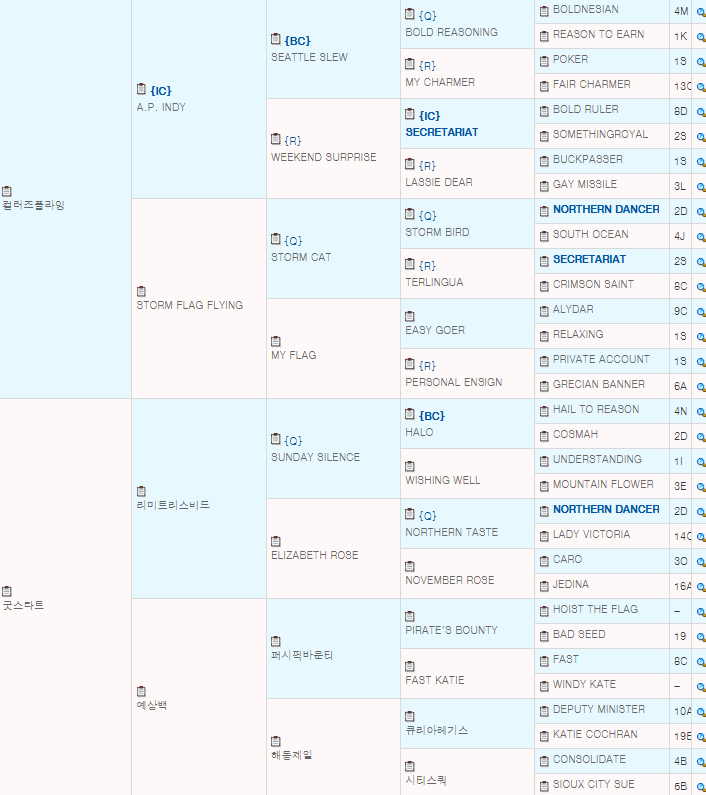706x795 pixels.
Task: Click magnifier icon in FAIR CHARMER row
Action: pyautogui.click(x=701, y=87)
